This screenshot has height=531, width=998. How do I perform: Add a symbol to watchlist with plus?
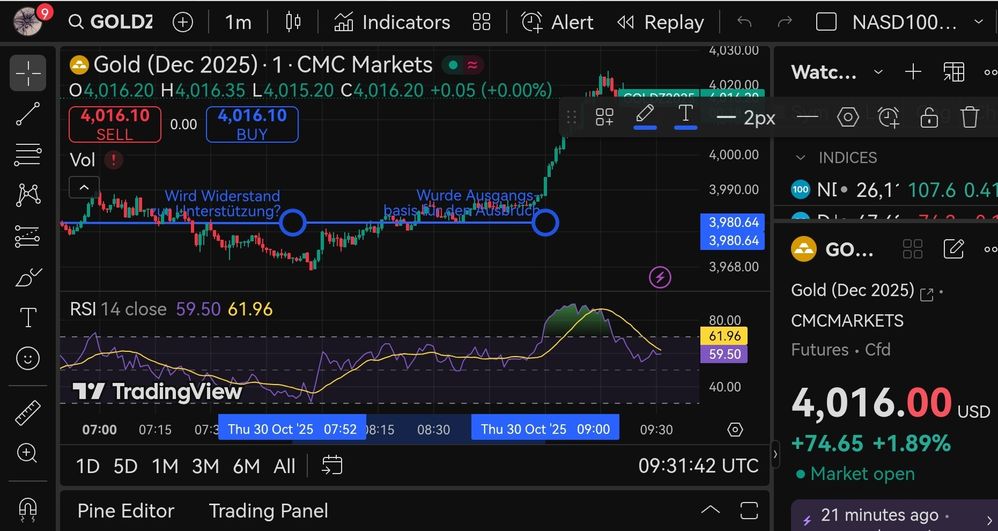click(913, 72)
